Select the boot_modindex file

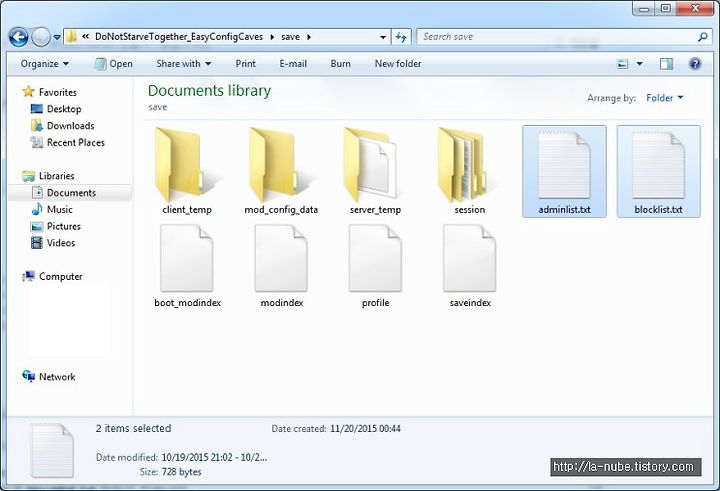point(187,265)
